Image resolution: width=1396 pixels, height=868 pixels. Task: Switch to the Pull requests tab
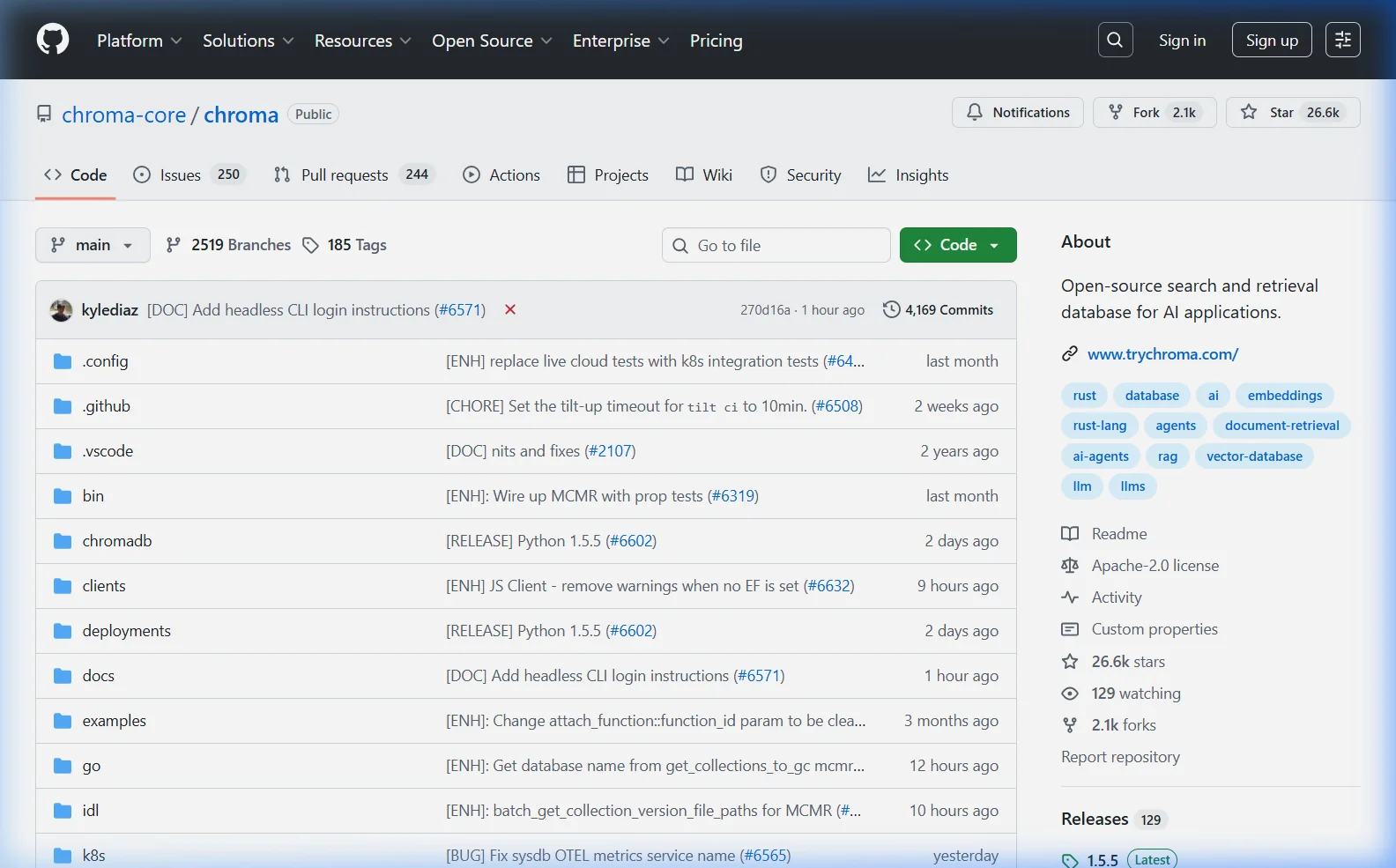(x=355, y=174)
